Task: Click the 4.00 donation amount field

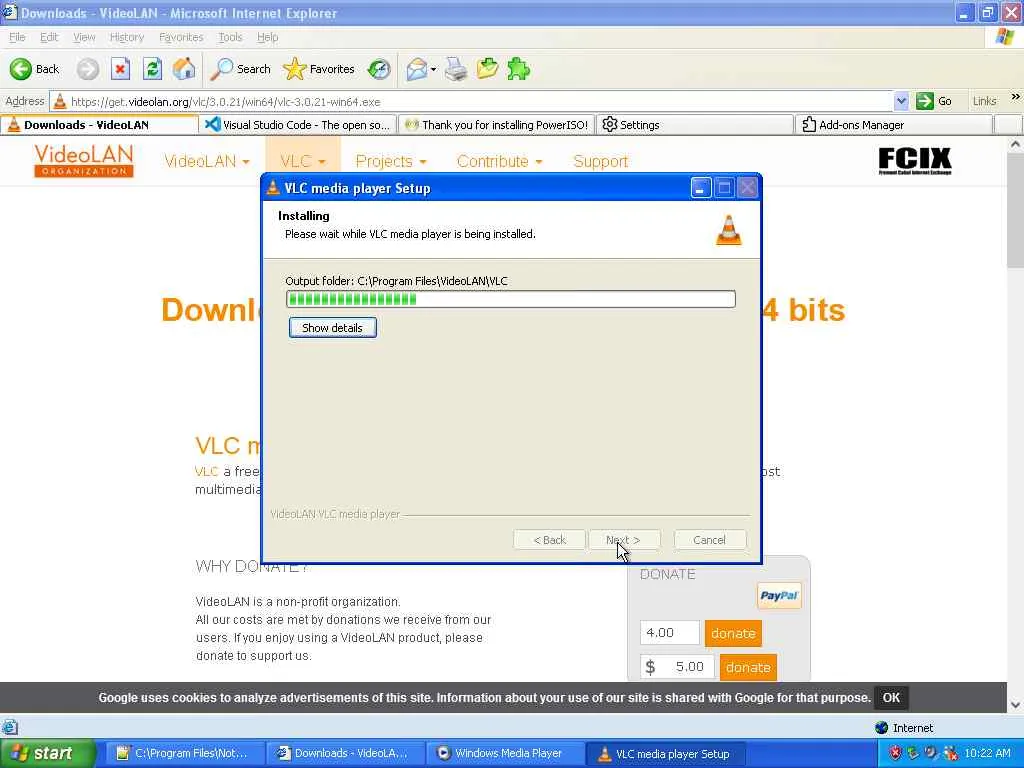Action: (x=669, y=633)
